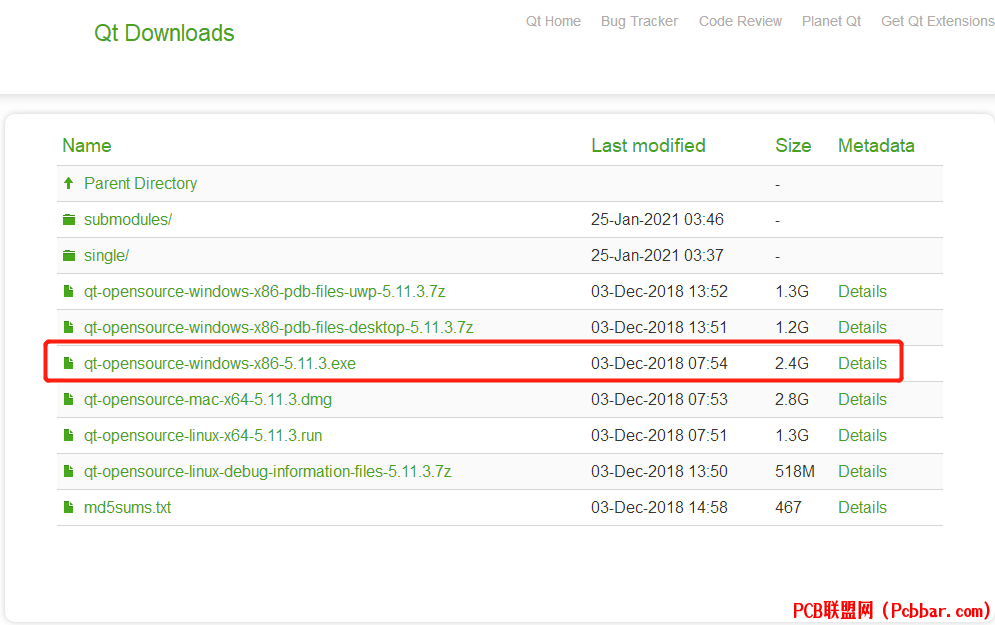Click the 467 size value
995x625 pixels.
788,508
